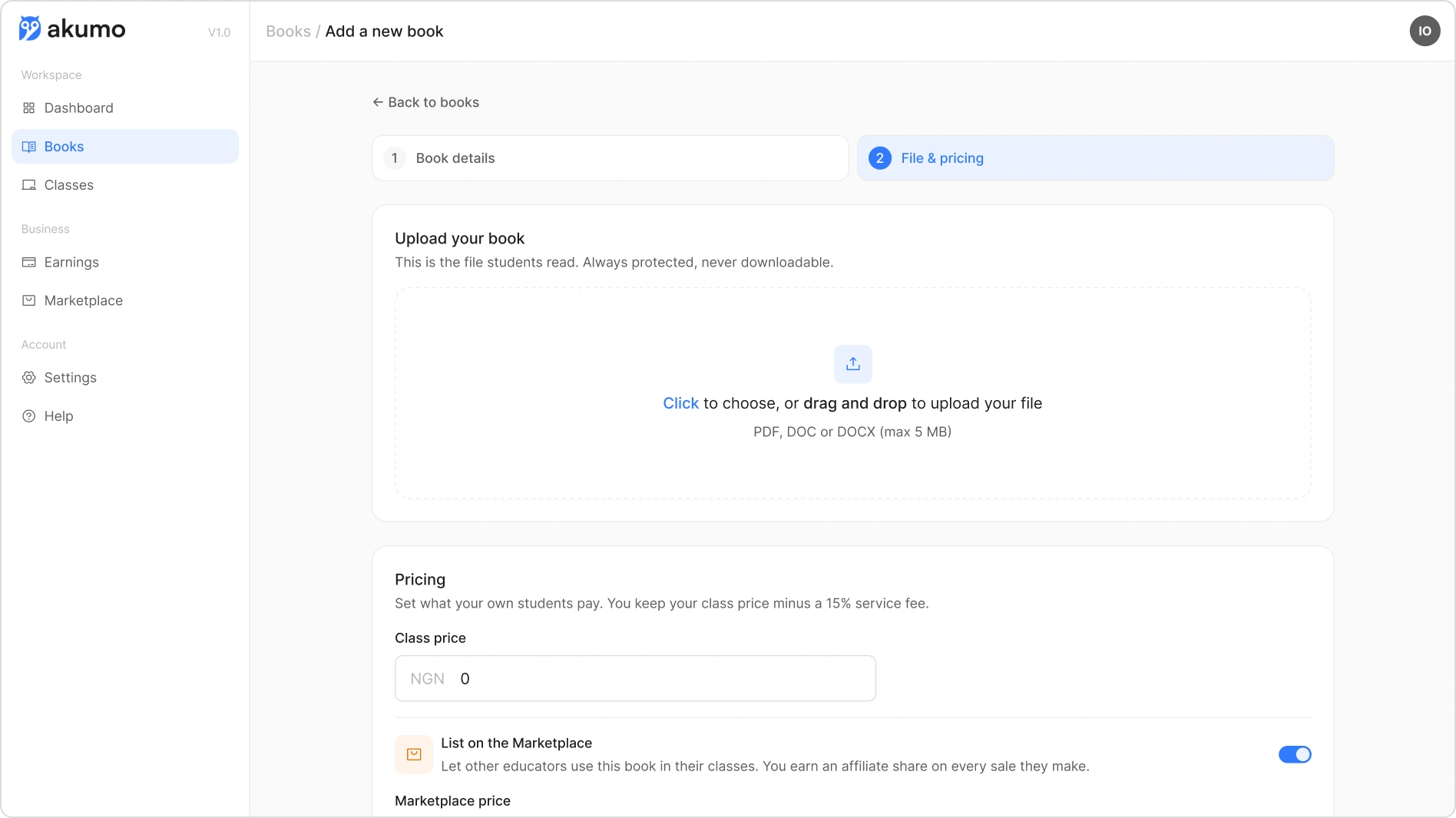Select File & pricing step
Image resolution: width=1456 pixels, height=818 pixels.
pyautogui.click(x=1096, y=158)
